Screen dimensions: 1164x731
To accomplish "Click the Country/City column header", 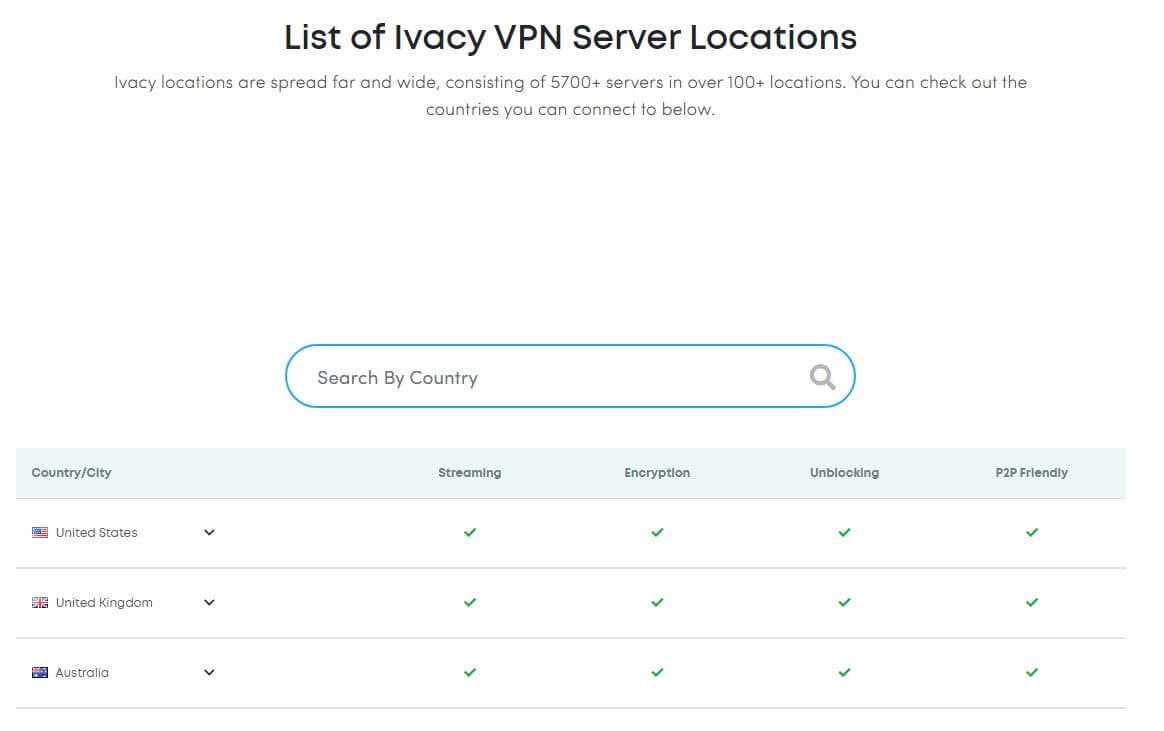I will [x=71, y=473].
